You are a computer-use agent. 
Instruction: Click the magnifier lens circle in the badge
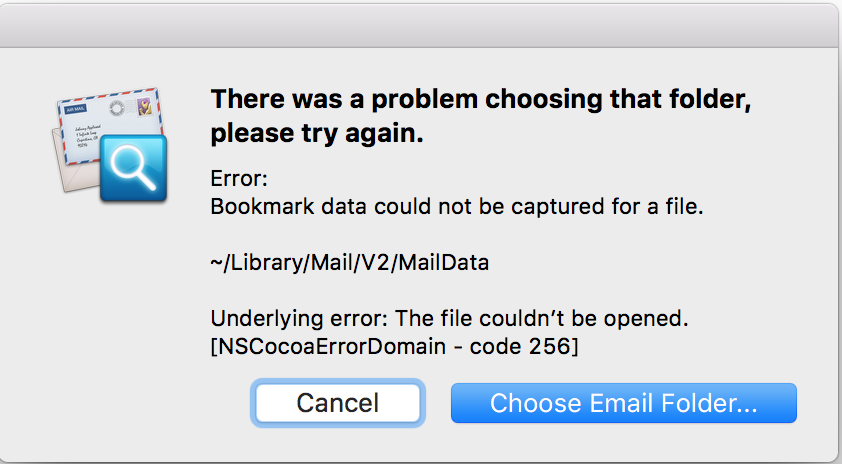click(x=127, y=161)
